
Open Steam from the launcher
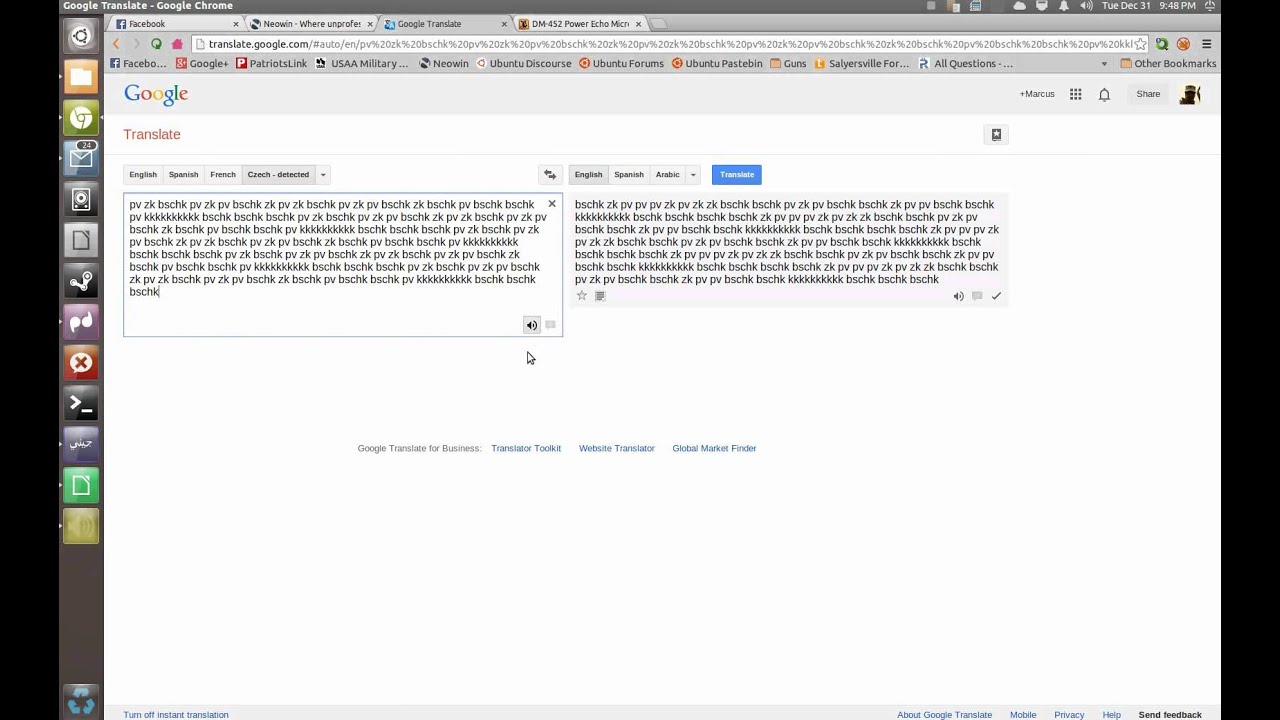(81, 281)
